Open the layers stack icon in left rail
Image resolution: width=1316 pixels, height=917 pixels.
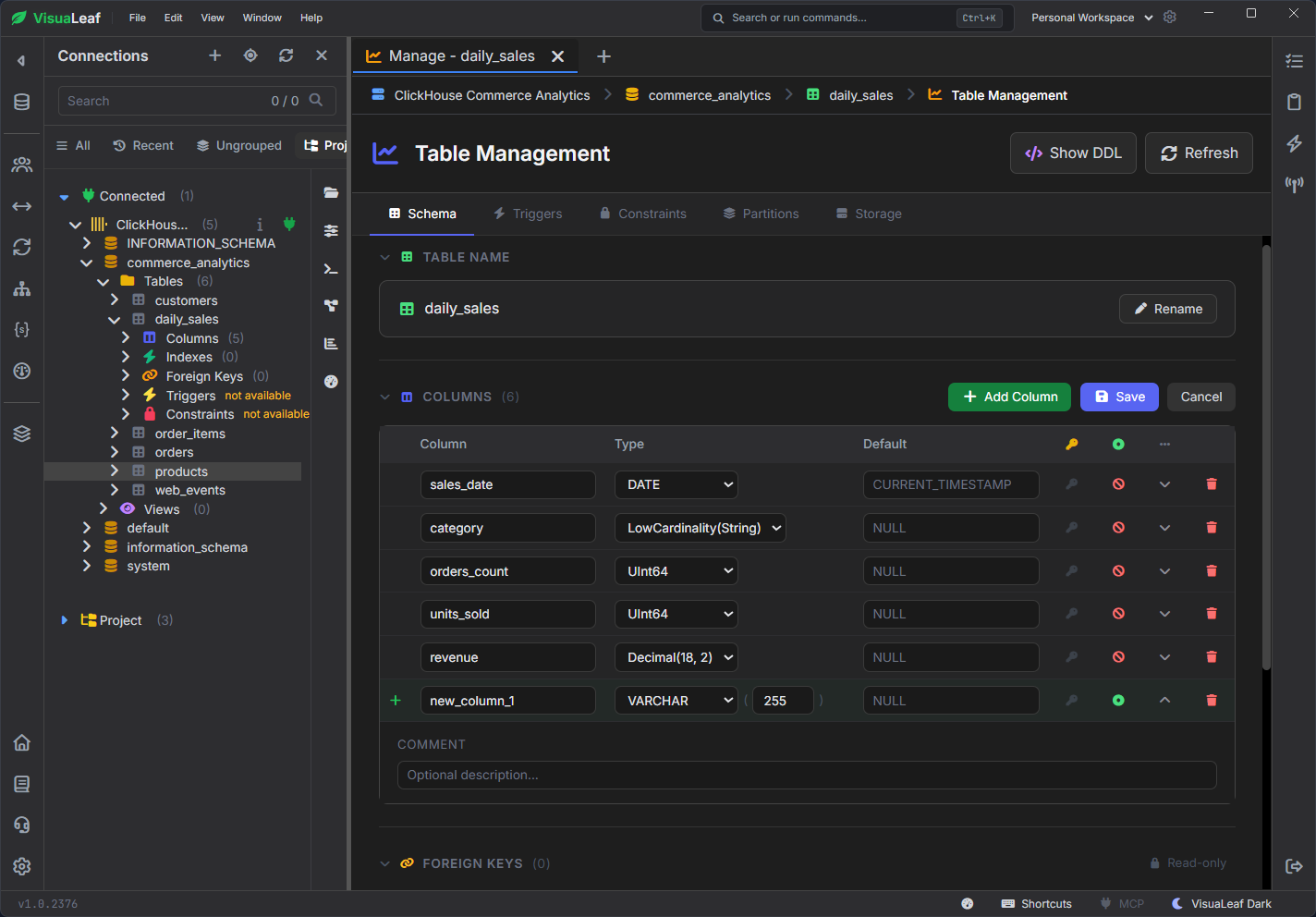(22, 434)
